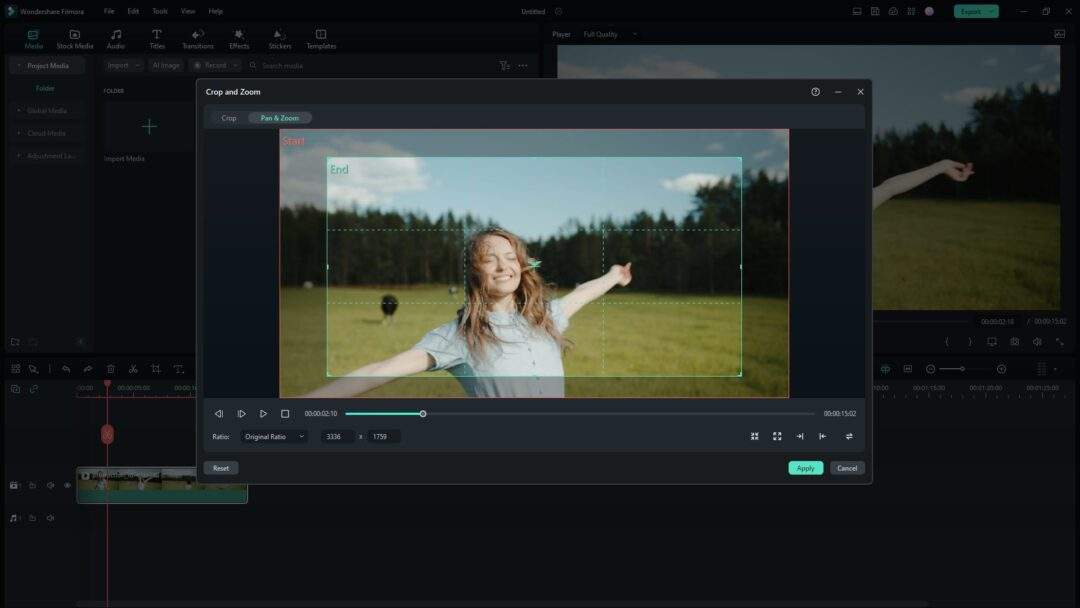Open the Effects panel
The height and width of the screenshot is (608, 1080).
pos(238,39)
